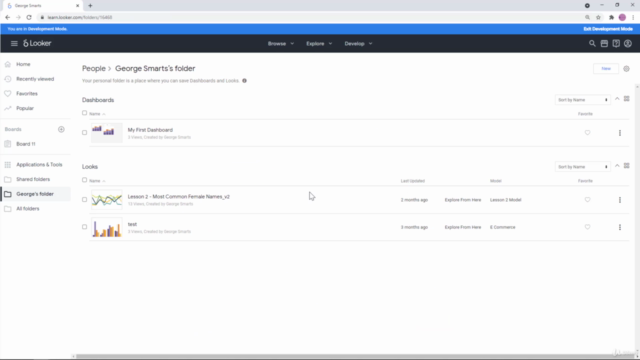Viewport: 640px width, 360px height.
Task: Open Dashboards Sort by Name dropdown
Action: tap(582, 100)
